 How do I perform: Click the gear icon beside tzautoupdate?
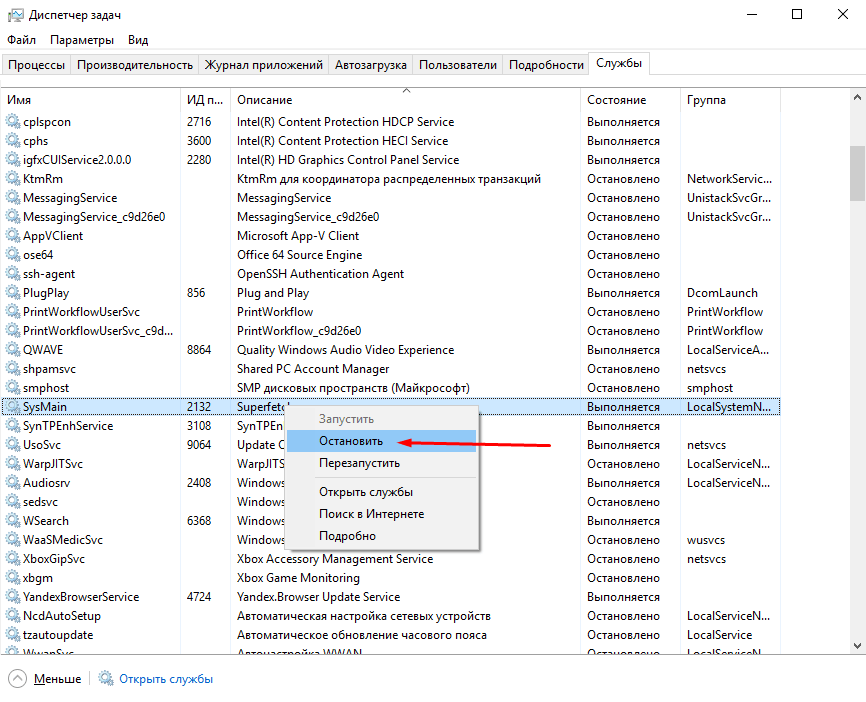coord(12,635)
